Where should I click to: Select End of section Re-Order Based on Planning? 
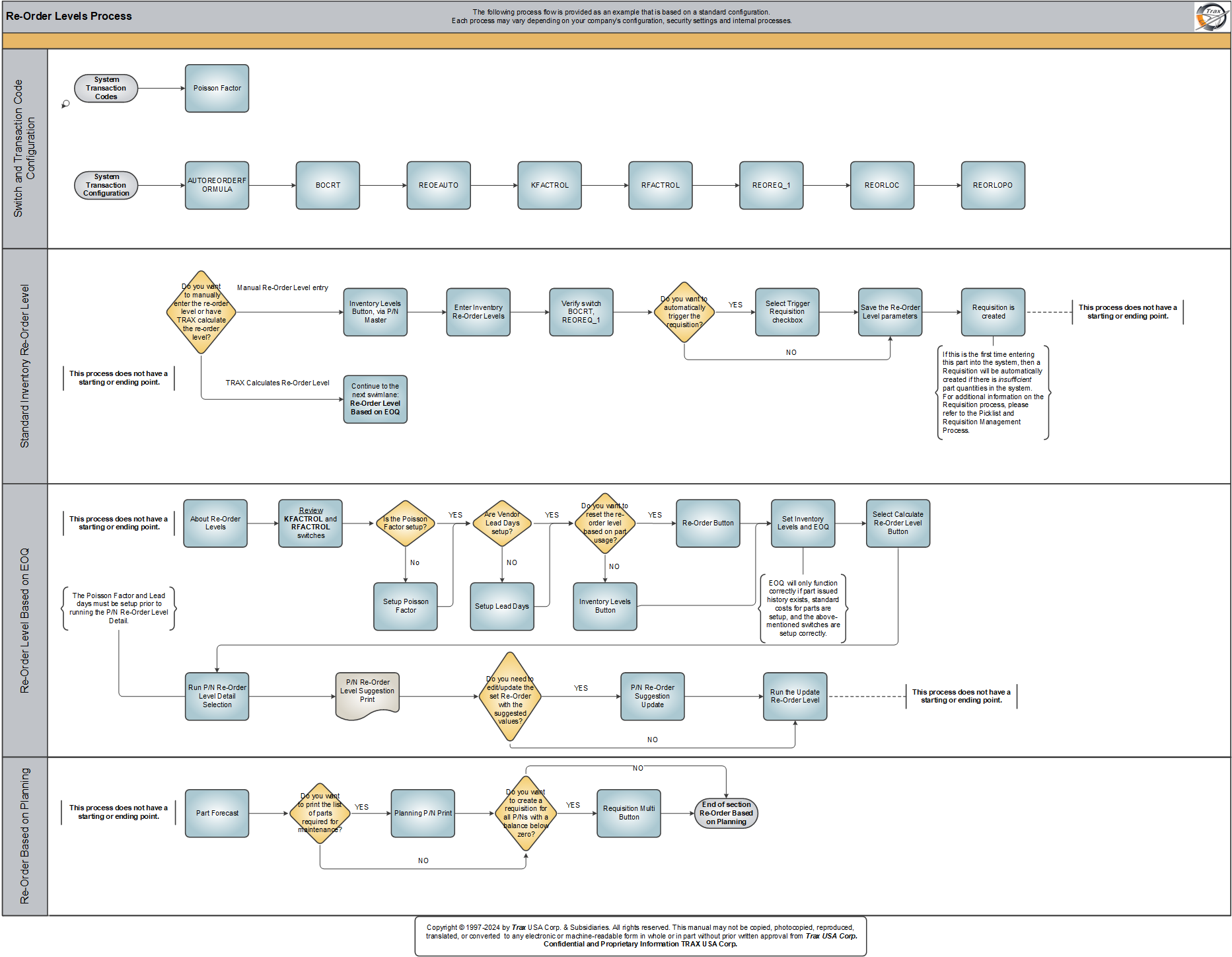(x=727, y=814)
